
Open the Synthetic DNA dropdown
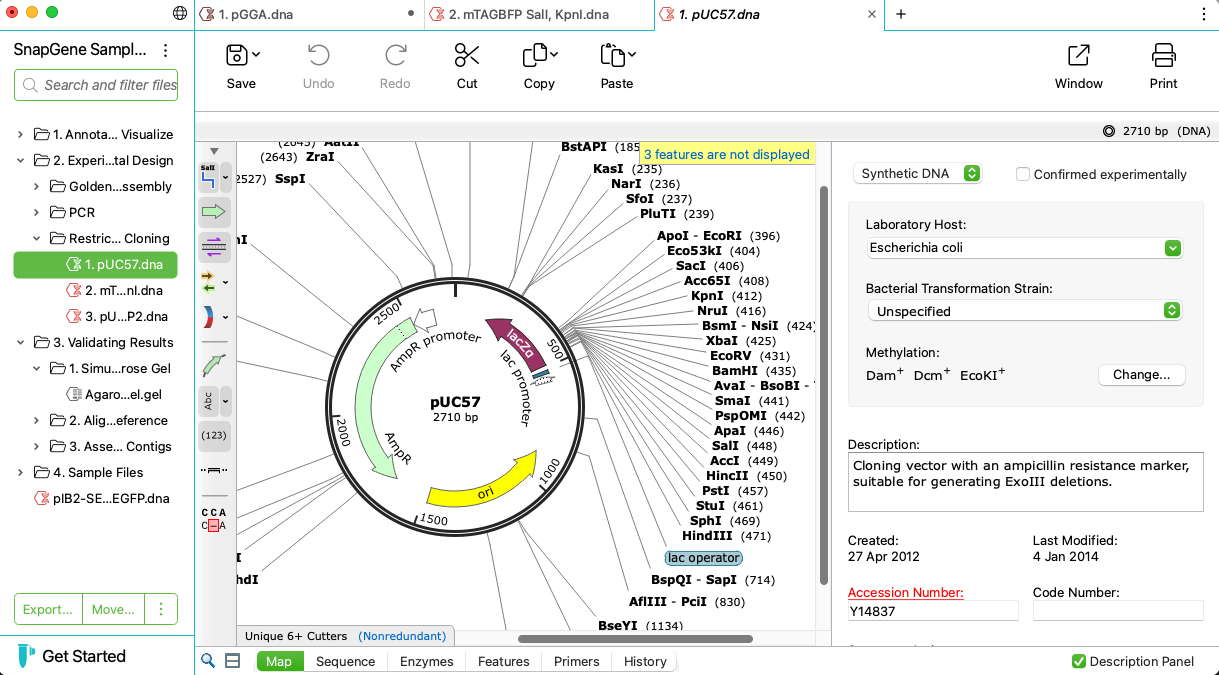click(x=916, y=173)
